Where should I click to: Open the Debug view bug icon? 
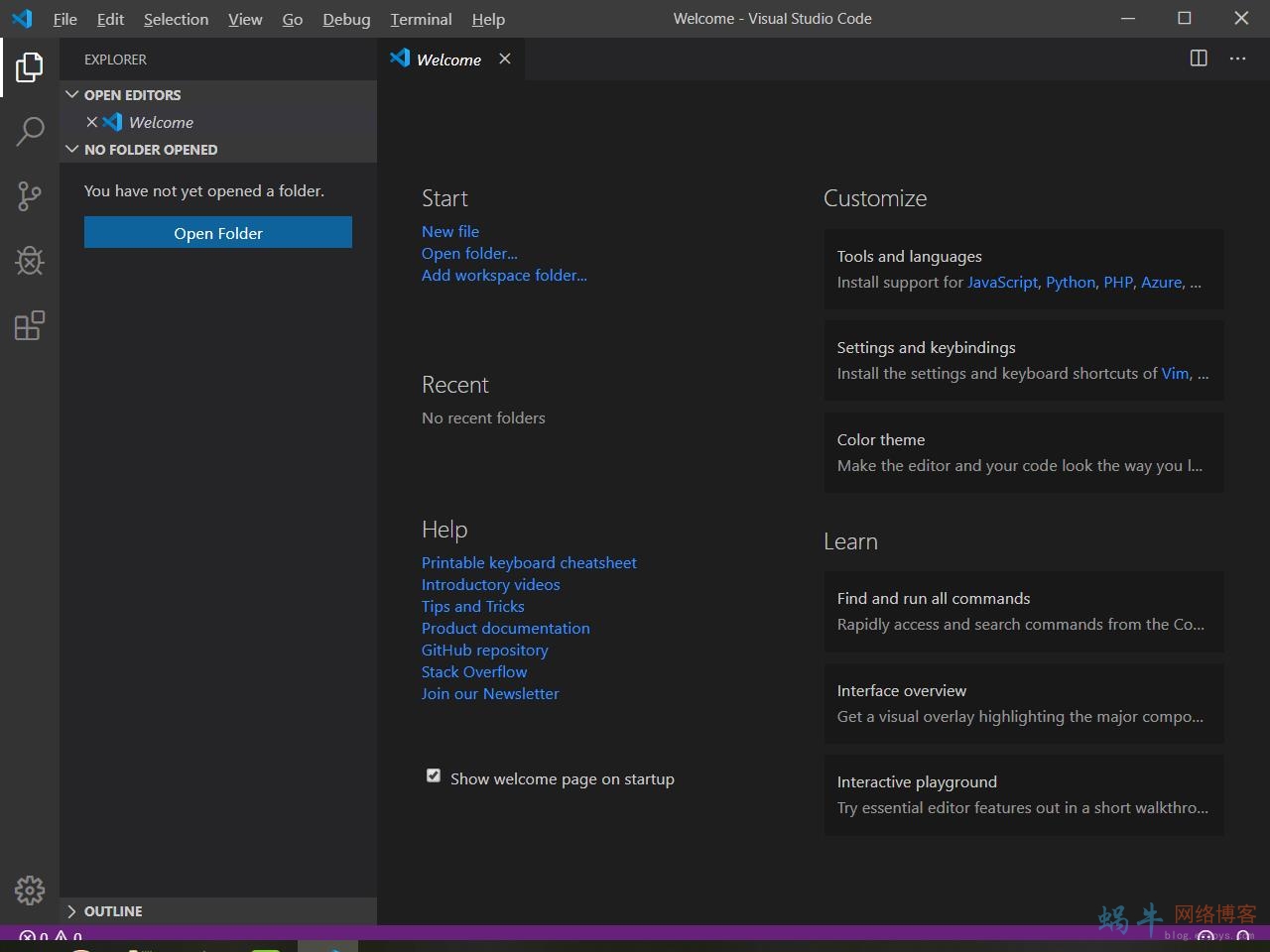(x=30, y=261)
